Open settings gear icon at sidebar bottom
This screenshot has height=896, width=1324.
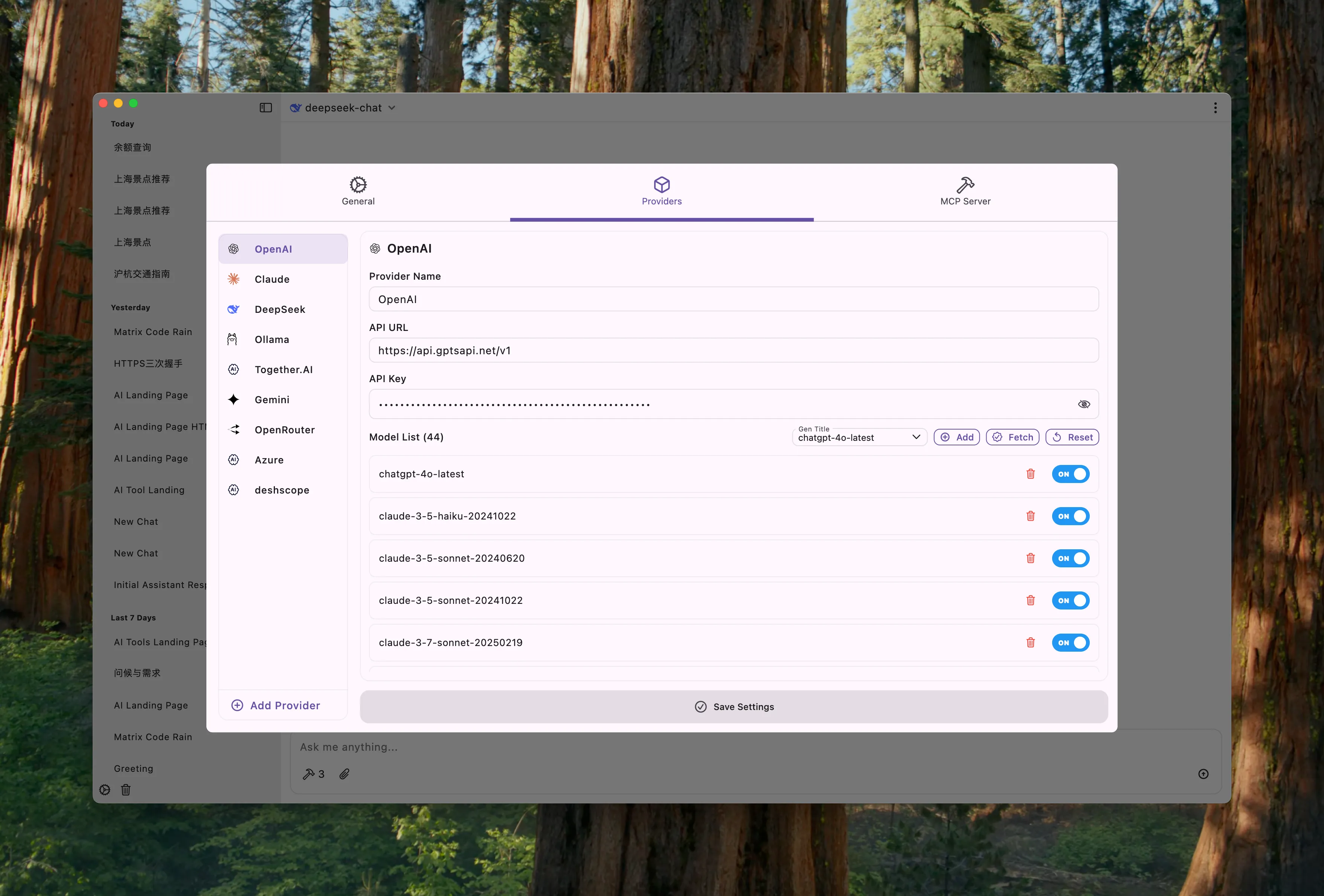105,789
